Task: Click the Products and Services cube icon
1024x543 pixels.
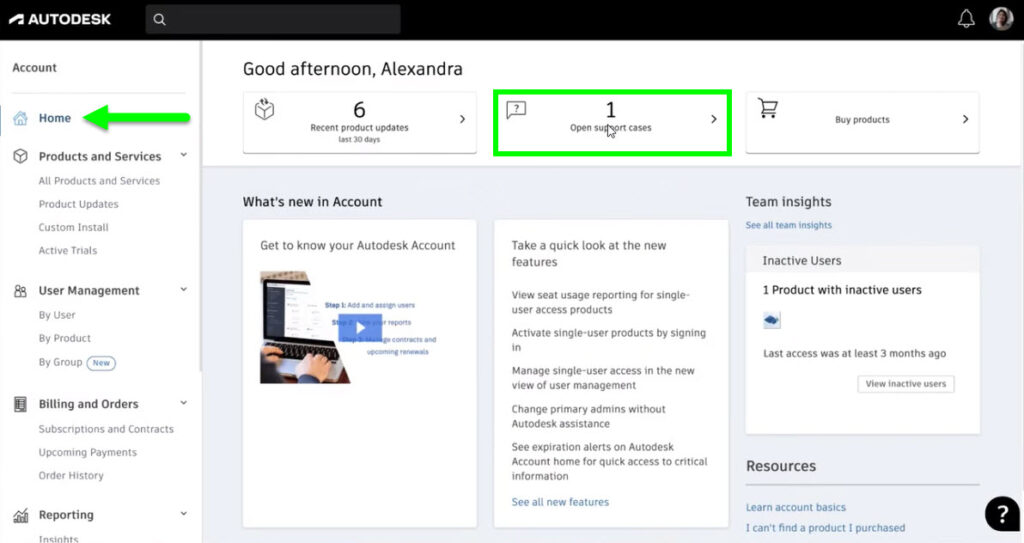Action: pyautogui.click(x=20, y=156)
